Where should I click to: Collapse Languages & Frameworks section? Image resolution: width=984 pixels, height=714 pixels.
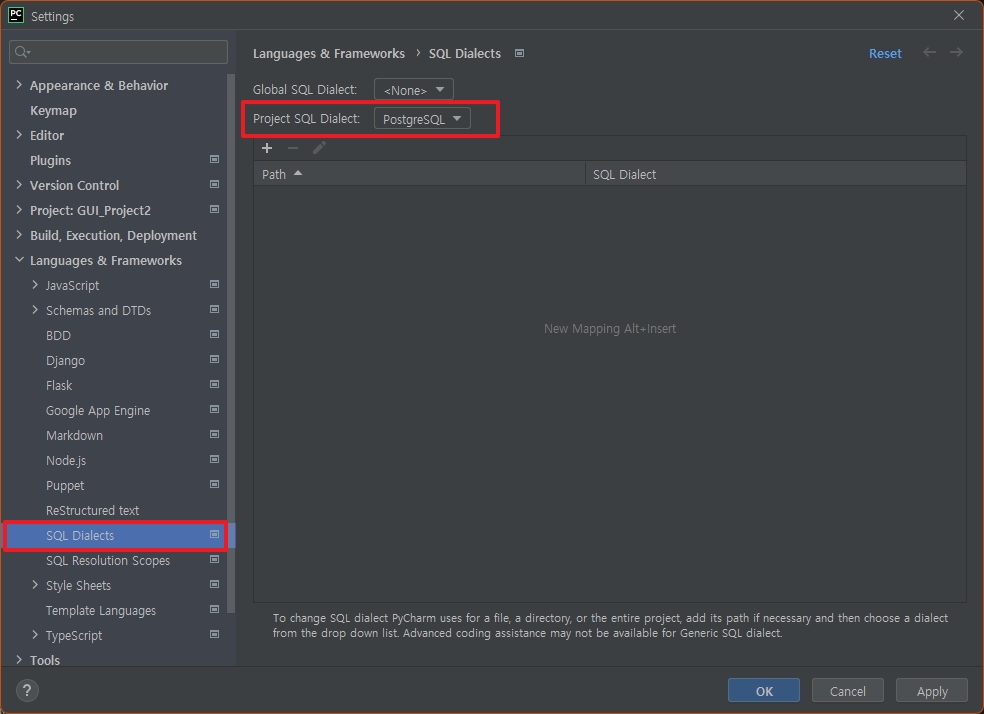tap(19, 260)
